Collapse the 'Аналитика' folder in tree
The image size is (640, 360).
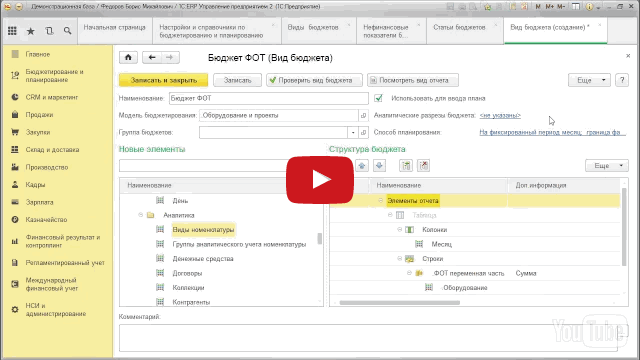coord(141,215)
